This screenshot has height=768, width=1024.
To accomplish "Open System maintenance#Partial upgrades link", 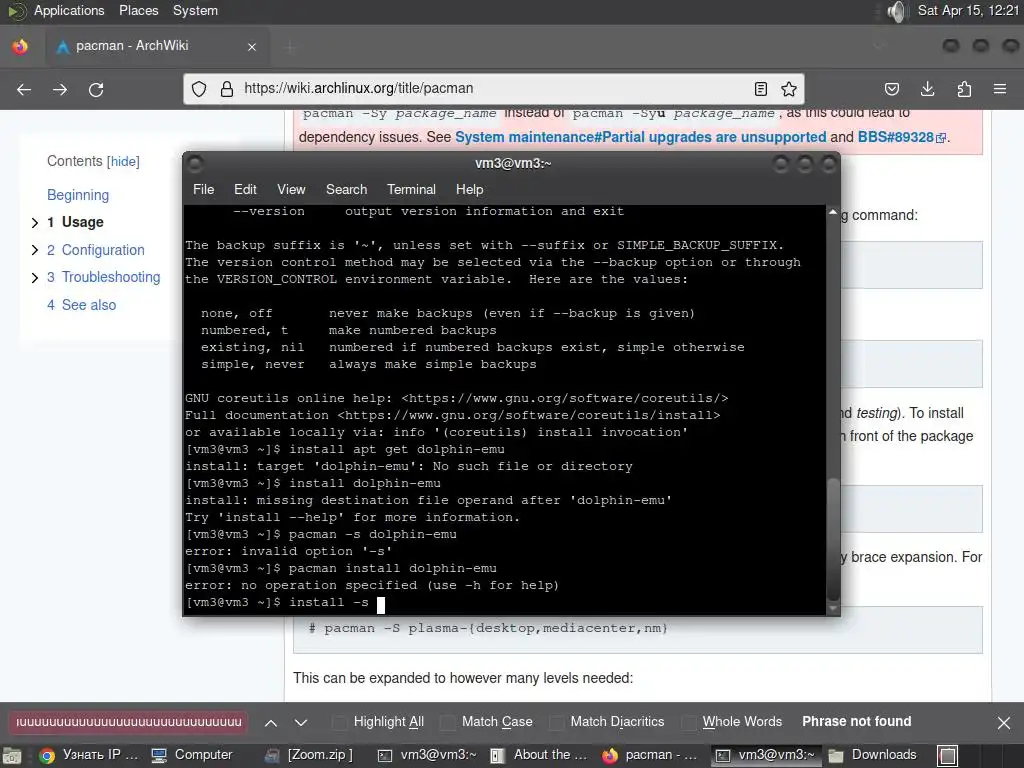I will point(641,137).
